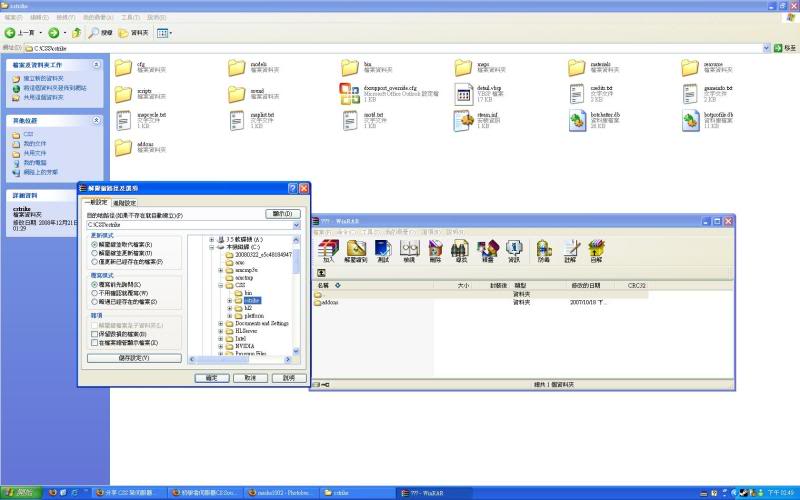This screenshot has height=500, width=800.
Task: Open the destination path dropdown in extract dialog
Action: point(296,226)
